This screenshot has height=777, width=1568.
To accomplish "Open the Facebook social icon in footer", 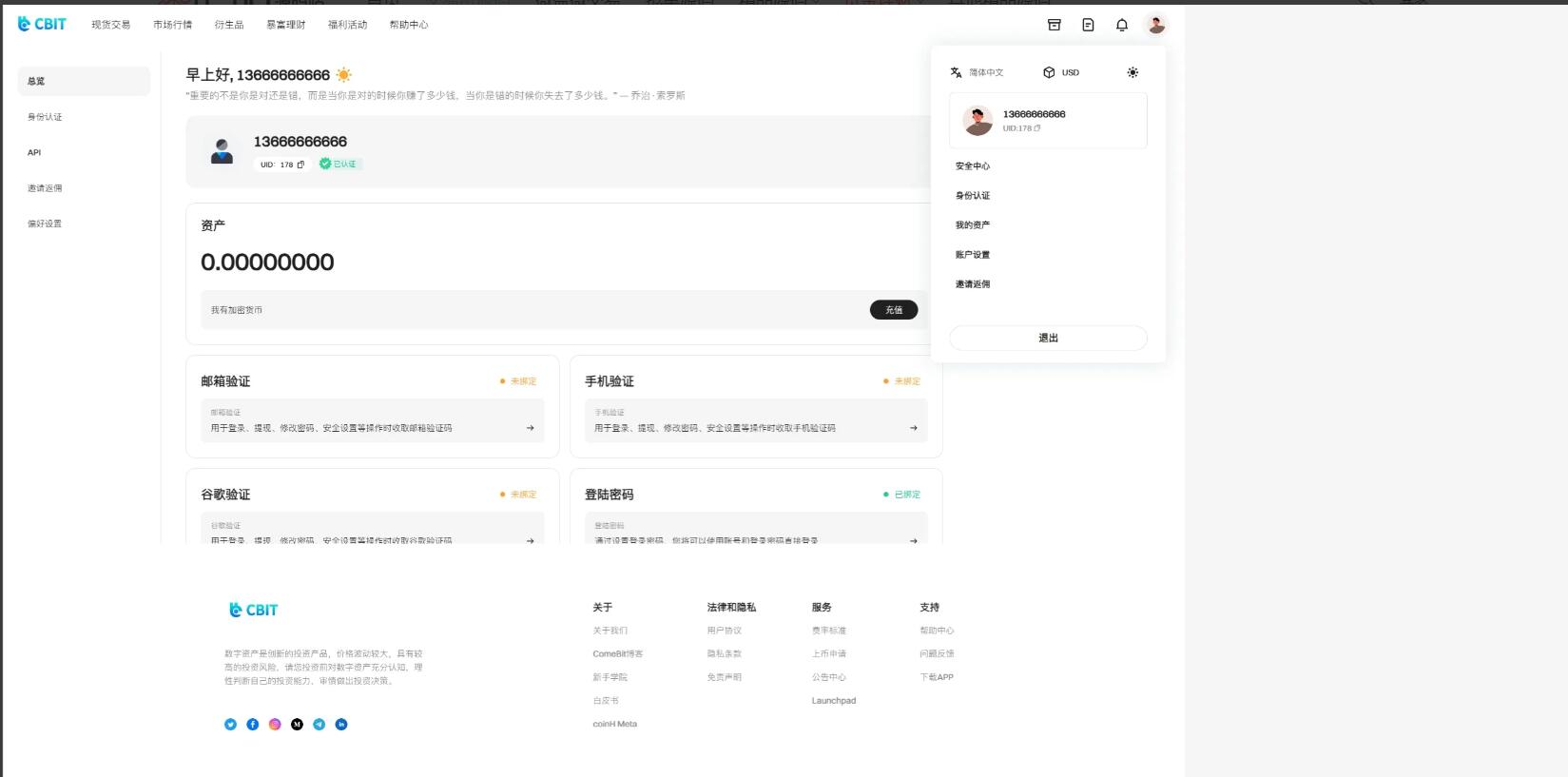I will coord(253,725).
